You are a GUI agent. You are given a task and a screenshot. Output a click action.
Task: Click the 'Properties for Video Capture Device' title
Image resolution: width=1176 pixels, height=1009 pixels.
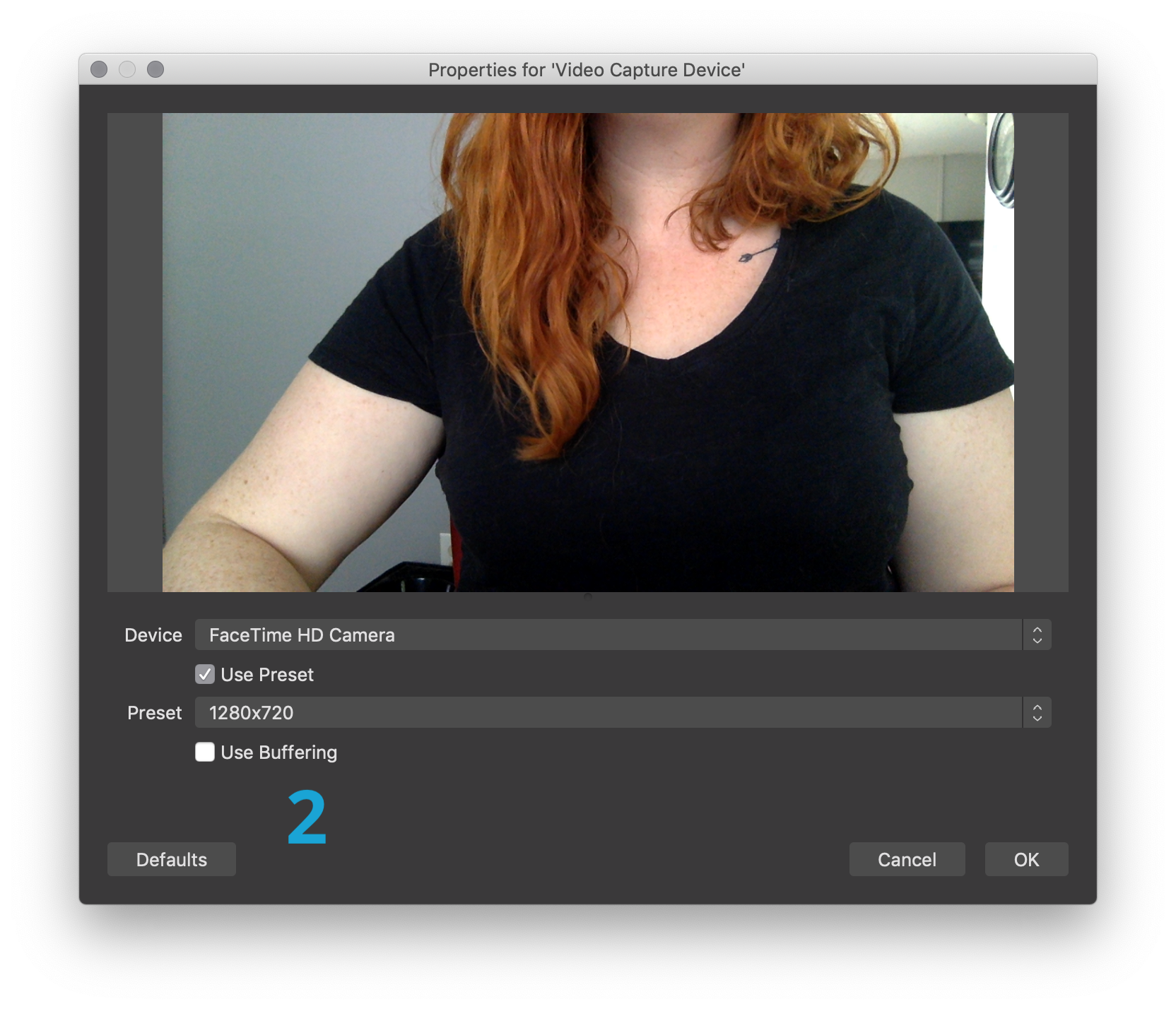coord(587,70)
